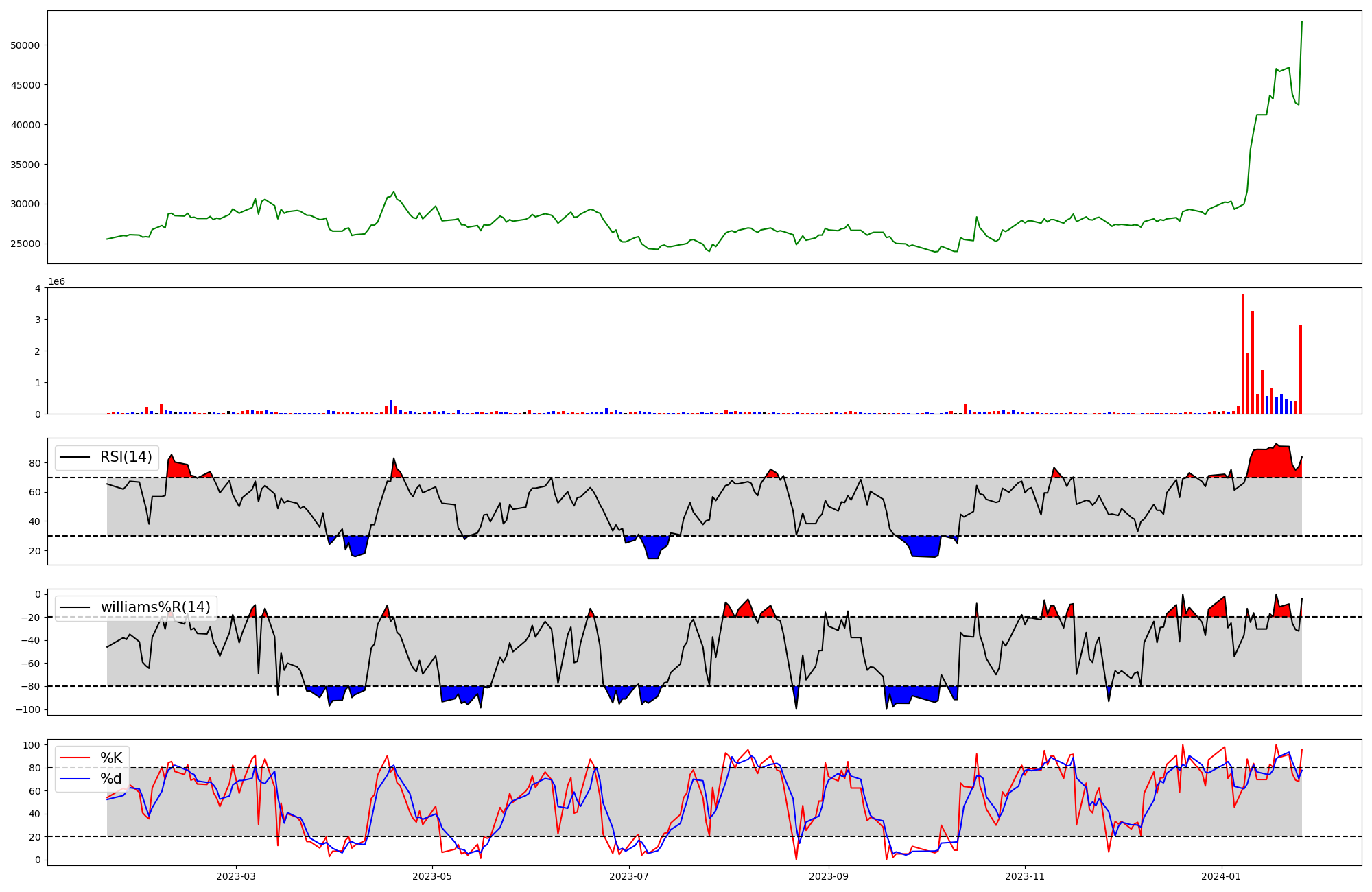Screen dimensions: 1372x892
Task: Click the final peak of the green price line
Action: pos(1302,23)
